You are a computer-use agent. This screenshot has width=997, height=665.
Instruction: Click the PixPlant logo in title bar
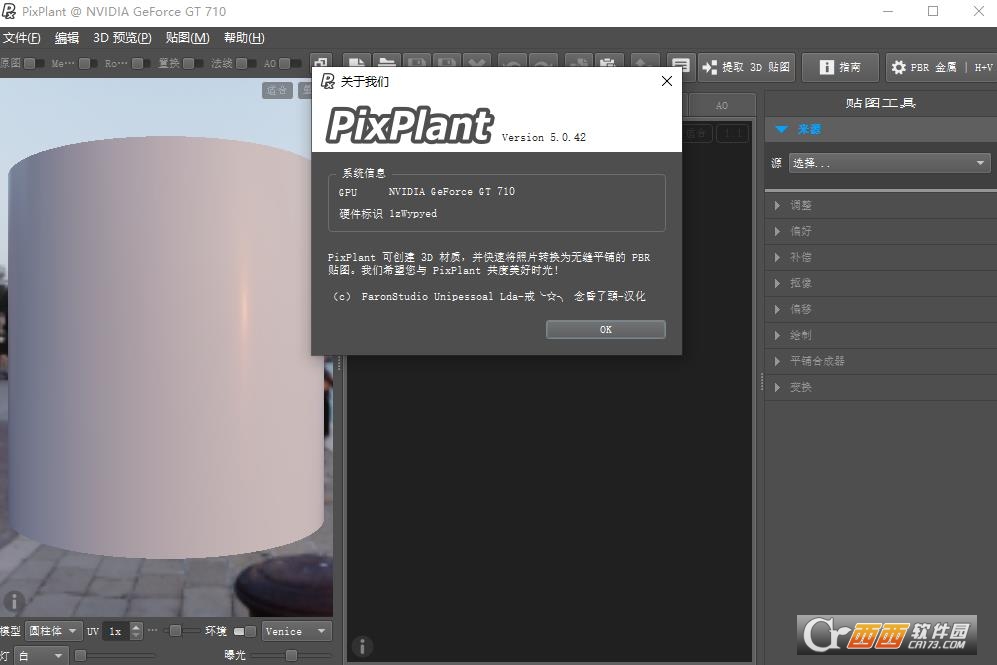[x=9, y=11]
